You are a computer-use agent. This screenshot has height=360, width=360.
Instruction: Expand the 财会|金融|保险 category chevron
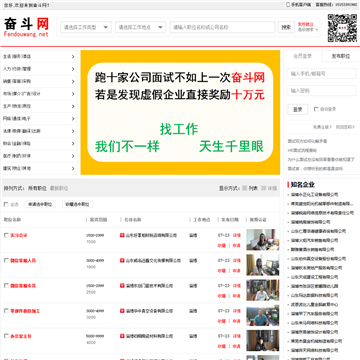73,144
